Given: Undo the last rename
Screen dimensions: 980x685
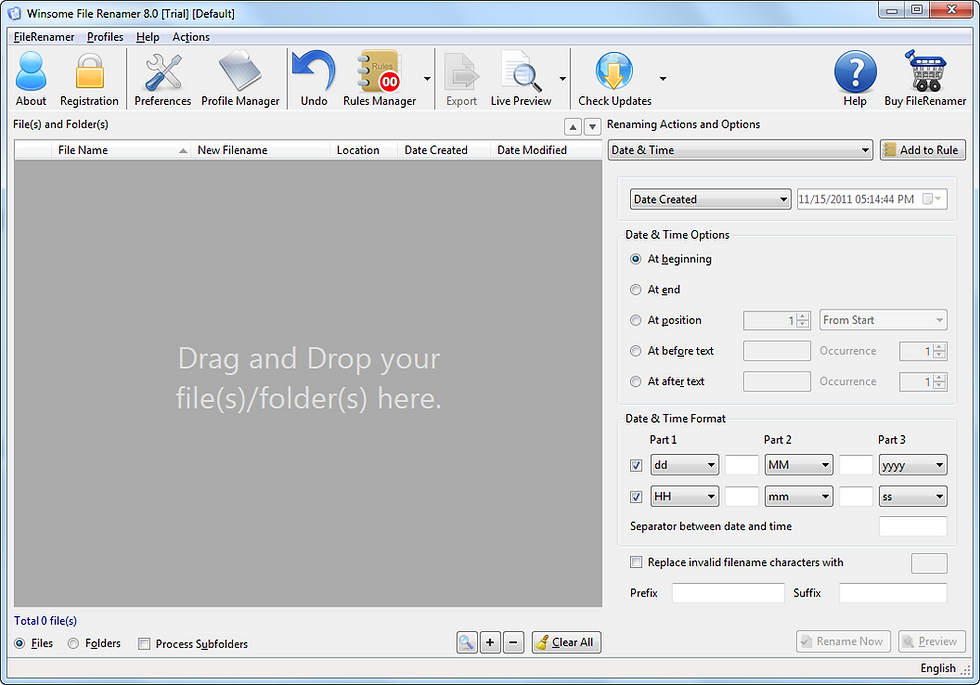Looking at the screenshot, I should pos(314,79).
